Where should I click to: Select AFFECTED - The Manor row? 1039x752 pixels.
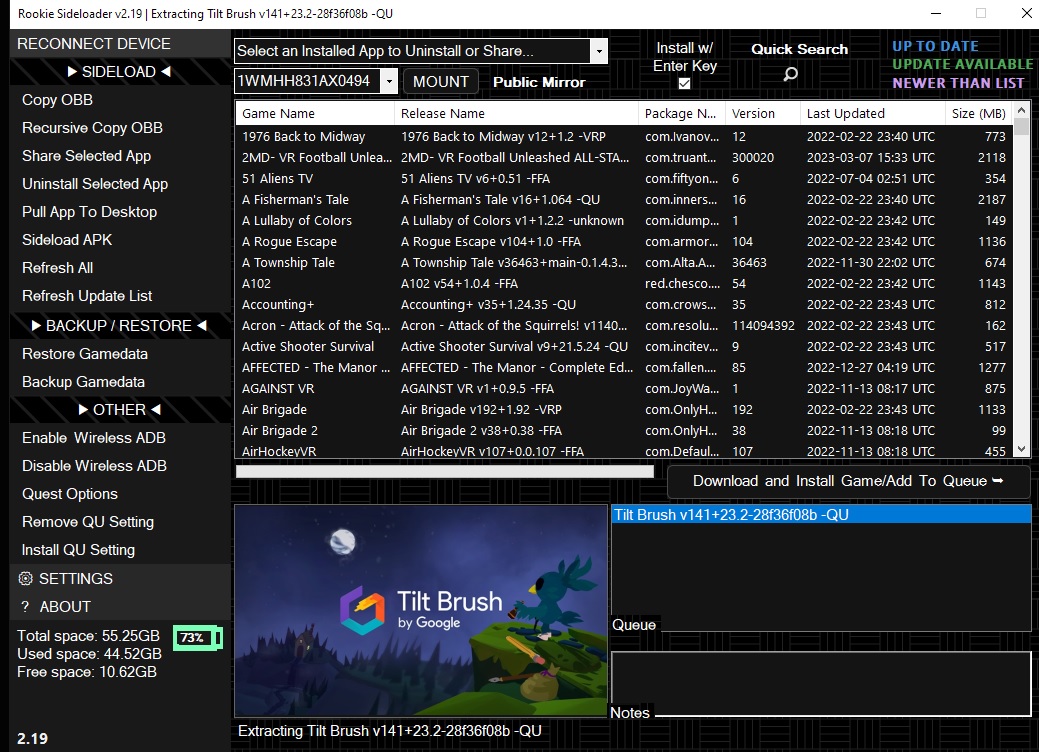click(x=624, y=368)
